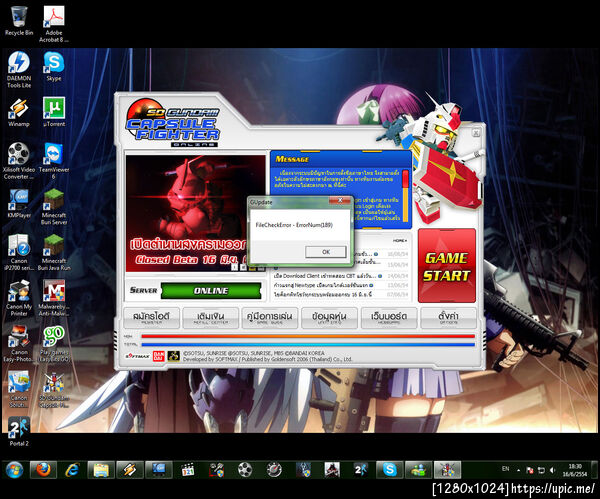This screenshot has width=600, height=499.
Task: Close the launcher window with X
Action: click(476, 133)
